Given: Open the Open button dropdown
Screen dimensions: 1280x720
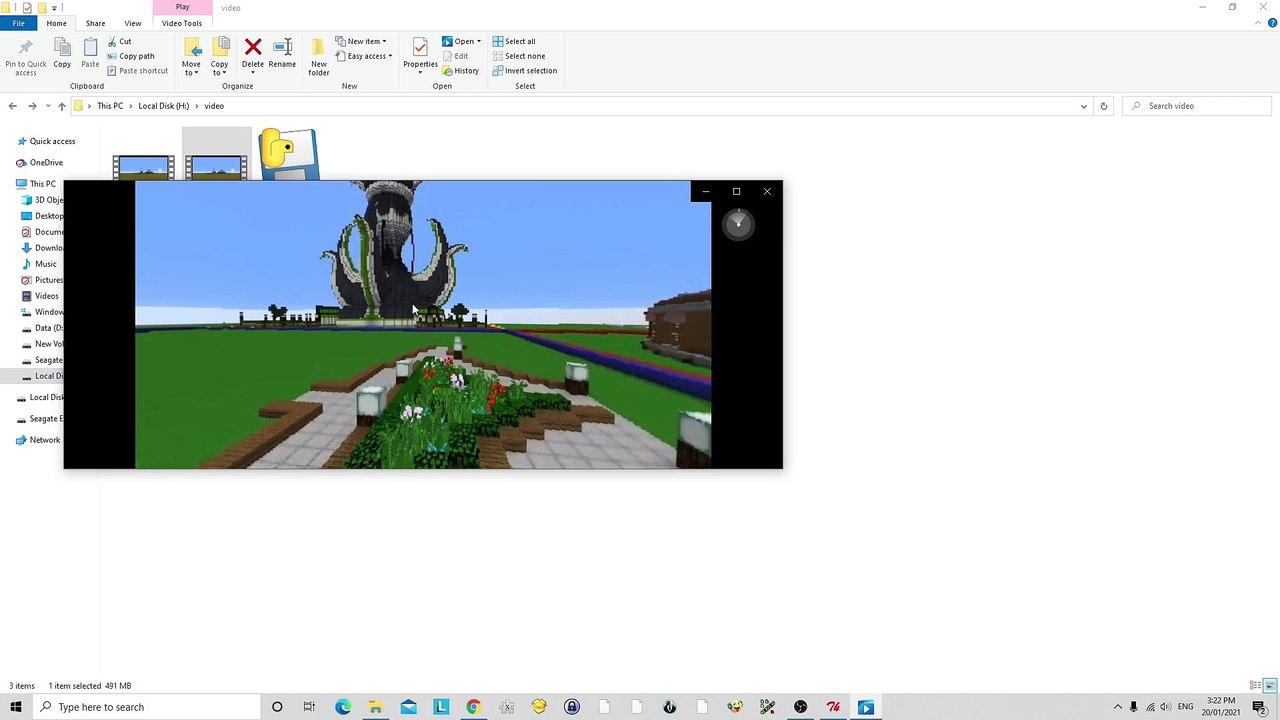Looking at the screenshot, I should [479, 41].
